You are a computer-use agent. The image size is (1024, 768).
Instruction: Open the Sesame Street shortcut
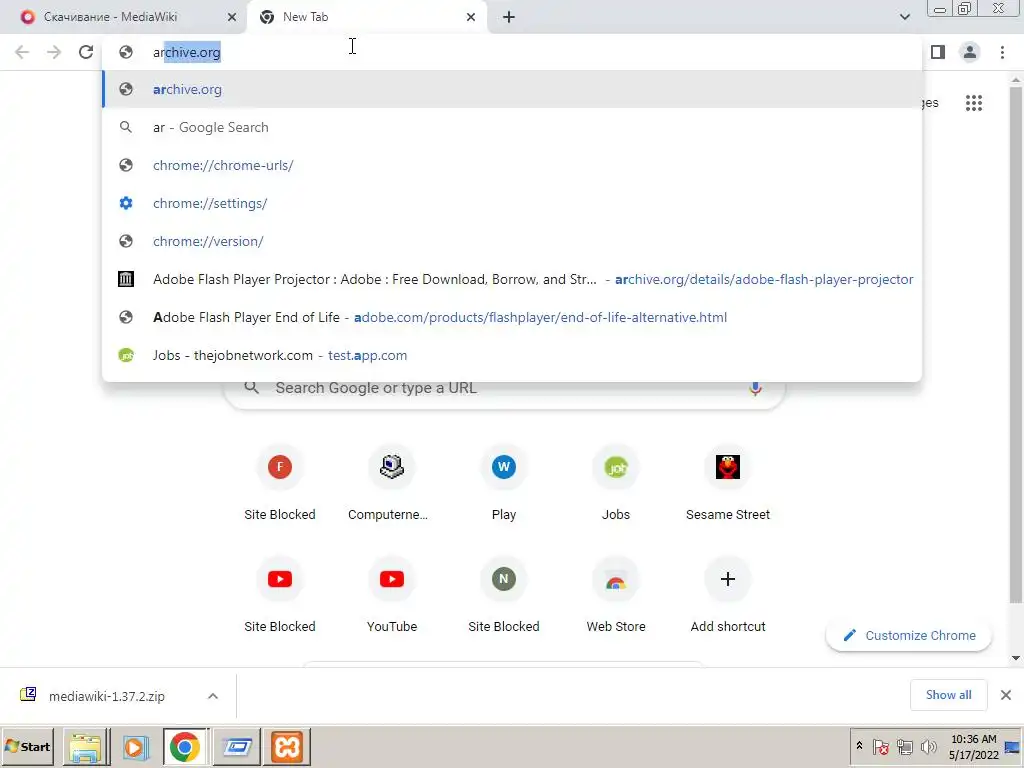[x=728, y=485]
